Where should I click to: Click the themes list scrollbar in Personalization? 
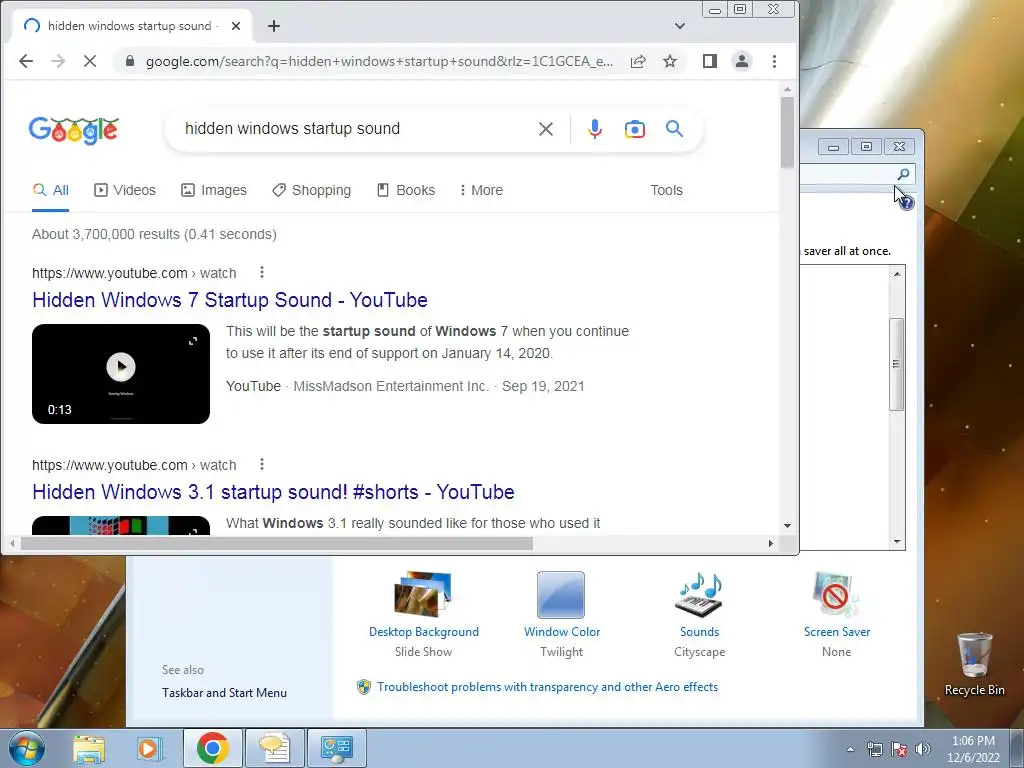click(x=897, y=364)
